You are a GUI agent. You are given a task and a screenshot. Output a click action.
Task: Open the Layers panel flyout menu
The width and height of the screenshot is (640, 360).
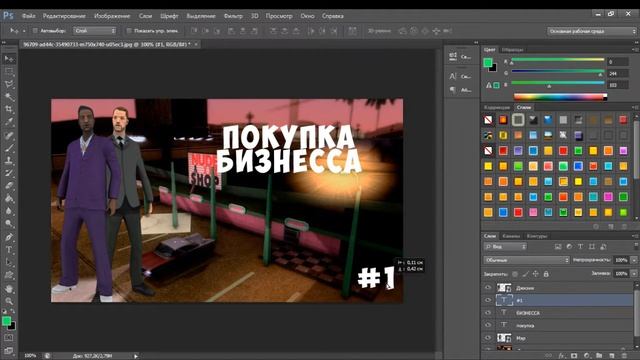click(x=635, y=236)
